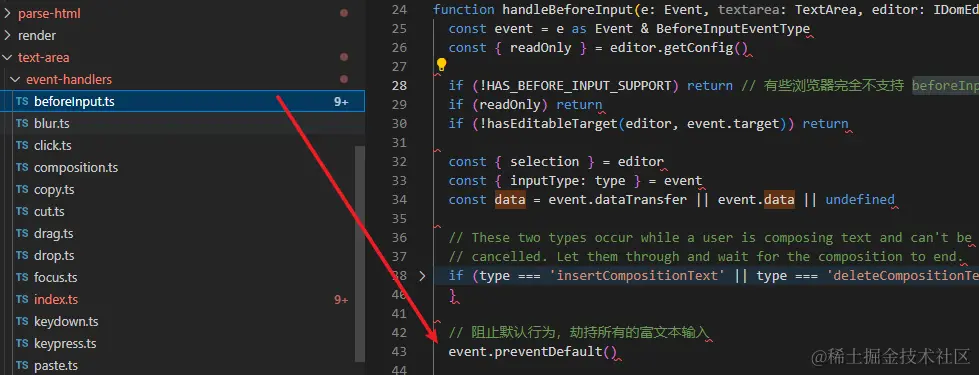Click the modified dot beside text-area
This screenshot has width=979, height=375.
click(x=343, y=57)
